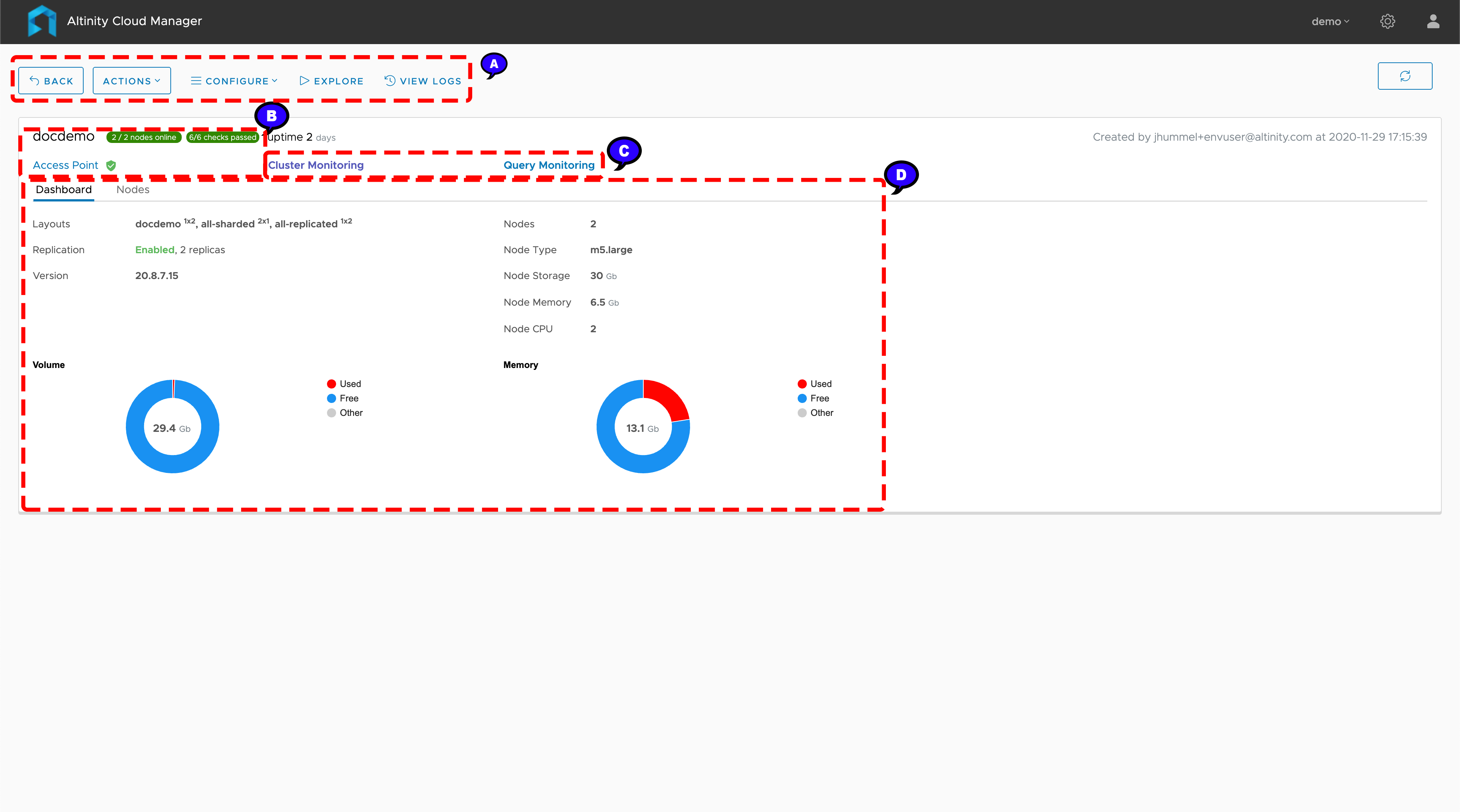Image resolution: width=1460 pixels, height=812 pixels.
Task: Click the Memory donut chart showing 13.1 Gb
Action: point(643,426)
